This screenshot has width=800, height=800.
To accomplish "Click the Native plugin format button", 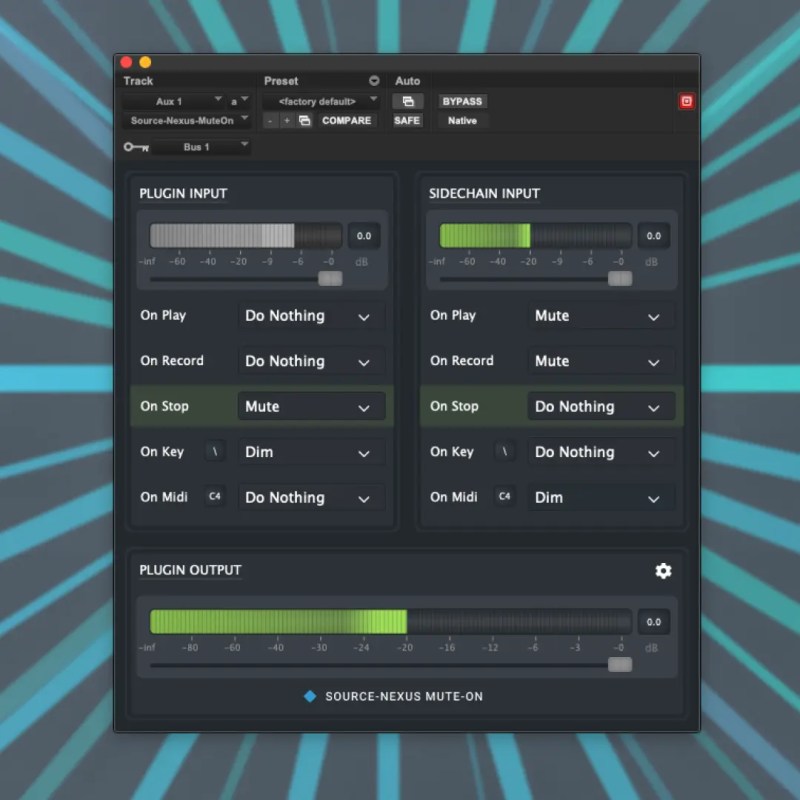I will (462, 120).
